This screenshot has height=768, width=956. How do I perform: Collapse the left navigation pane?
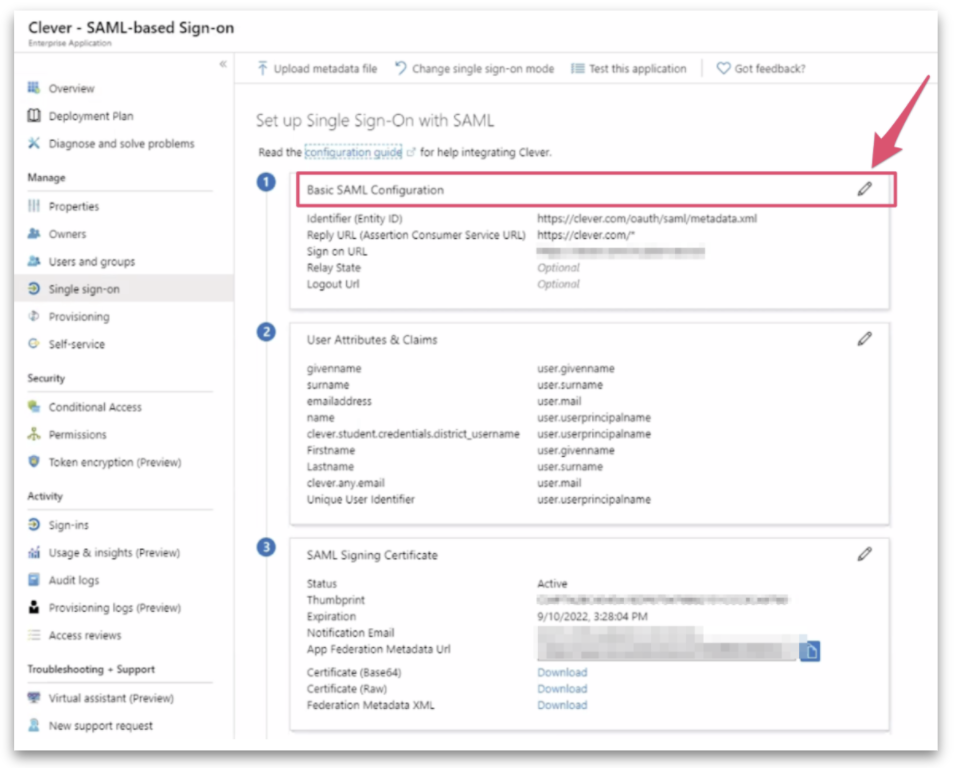tap(222, 63)
